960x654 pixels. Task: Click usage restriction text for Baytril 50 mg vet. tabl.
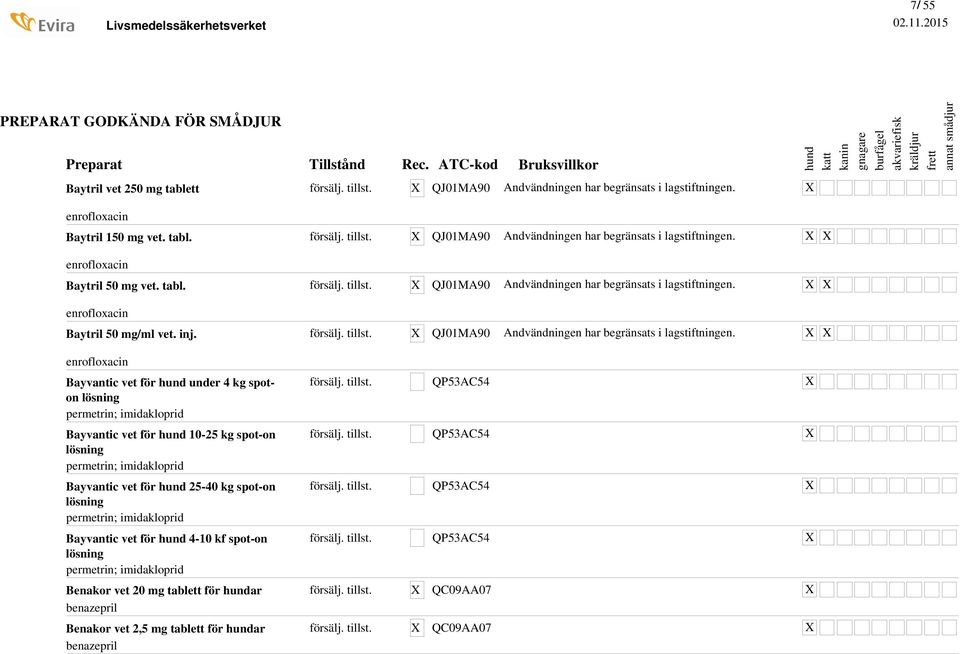coord(619,284)
